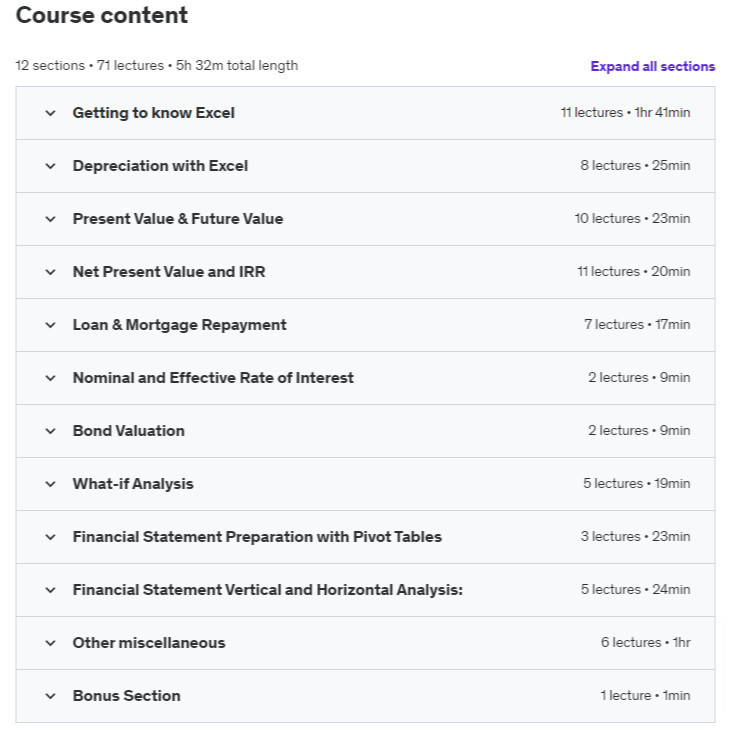Viewport: 730px width, 730px height.
Task: Click the 11 lectures • 1hr 41min label
Action: [x=625, y=113]
